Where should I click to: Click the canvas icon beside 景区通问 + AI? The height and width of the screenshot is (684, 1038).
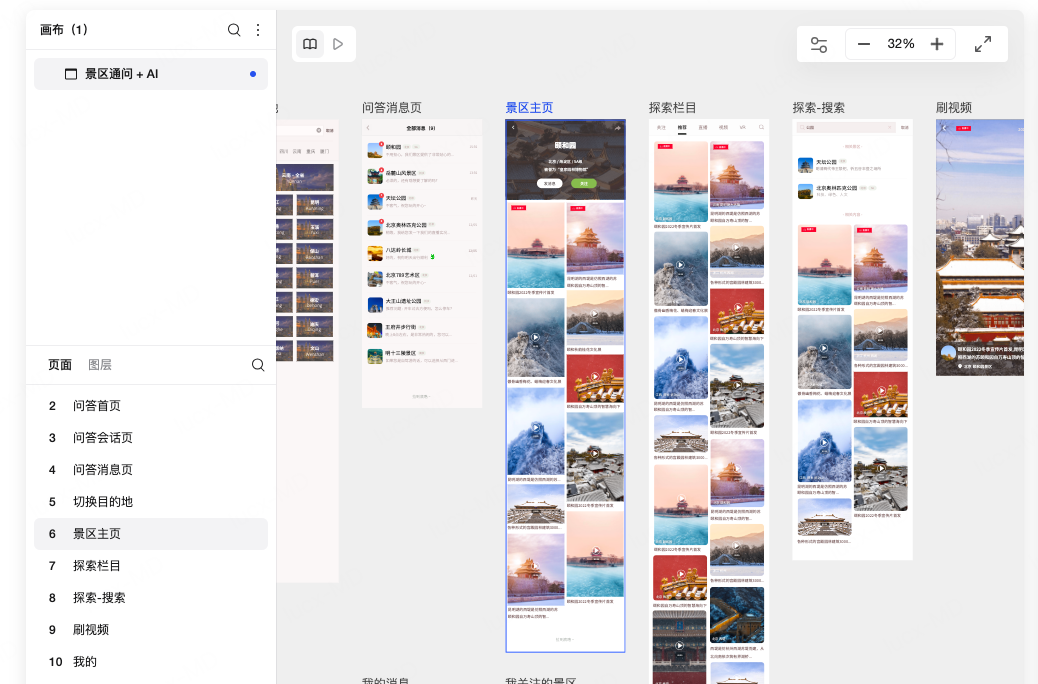[x=71, y=74]
